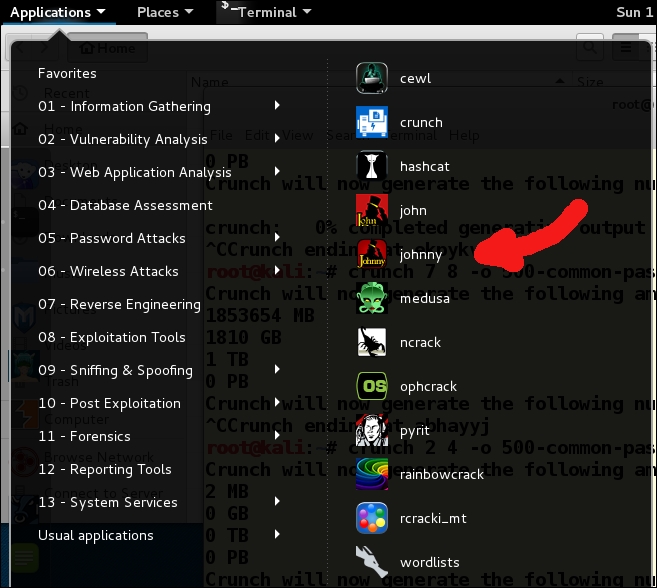Open 06 - Wireless Attacks category
The height and width of the screenshot is (588, 657).
[108, 271]
